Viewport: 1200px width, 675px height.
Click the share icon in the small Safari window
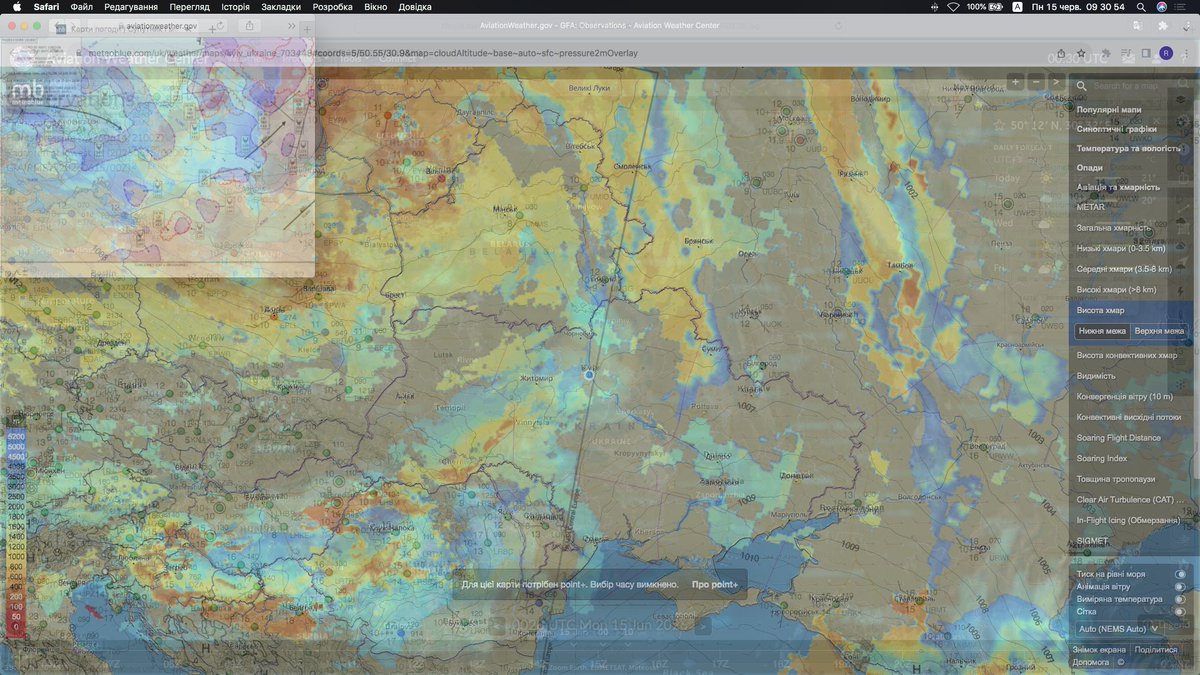(250, 26)
